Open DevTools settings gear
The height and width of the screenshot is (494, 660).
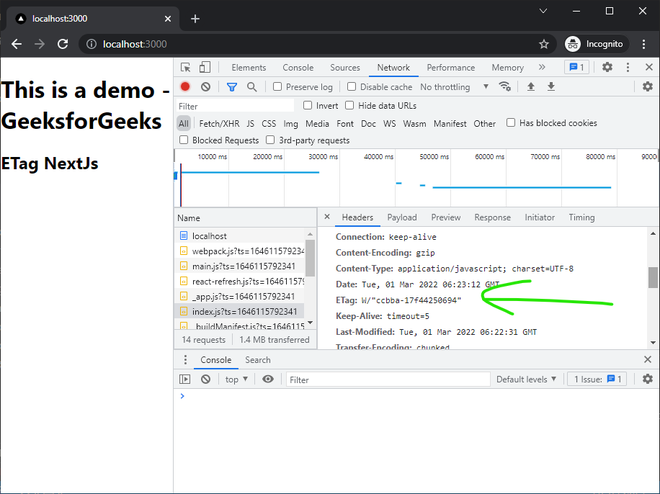click(607, 68)
